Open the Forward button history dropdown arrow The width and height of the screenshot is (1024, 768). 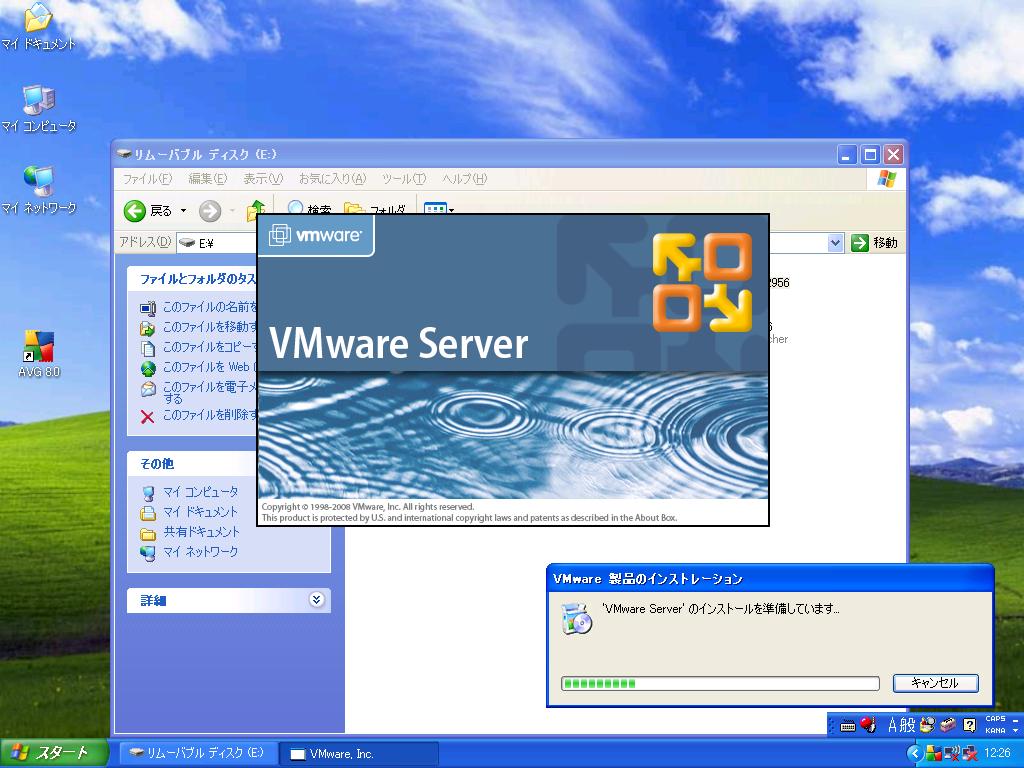coord(232,210)
